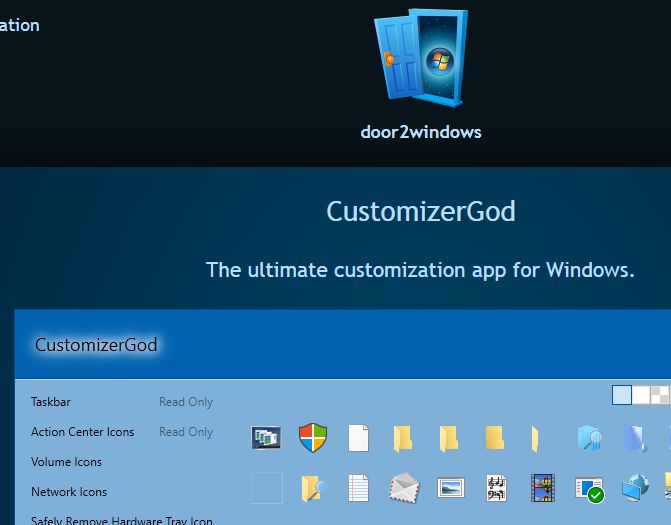The height and width of the screenshot is (525, 671).
Task: Select the stacked windows screen icon
Action: (x=266, y=438)
